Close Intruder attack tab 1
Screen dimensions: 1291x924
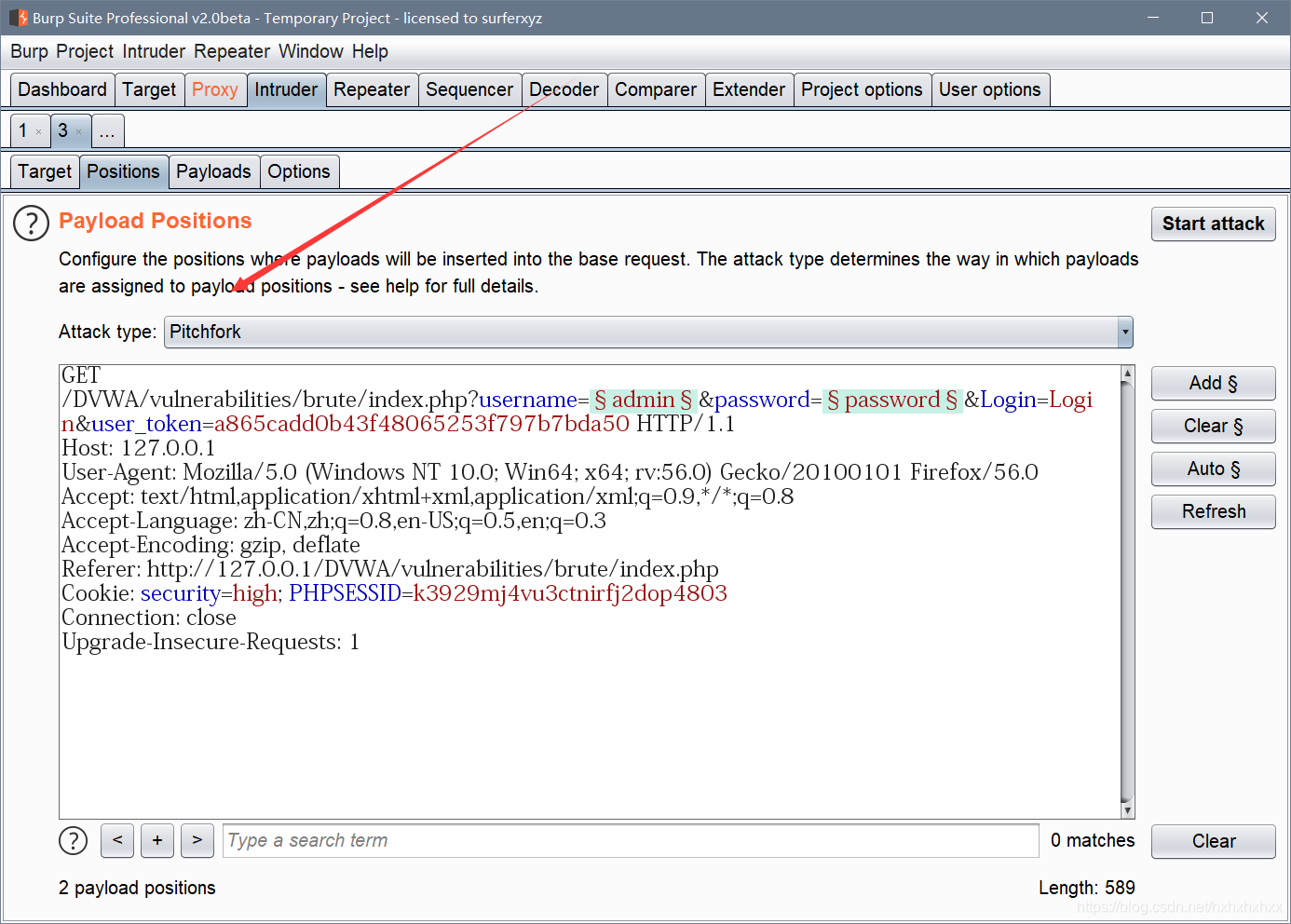tap(38, 132)
